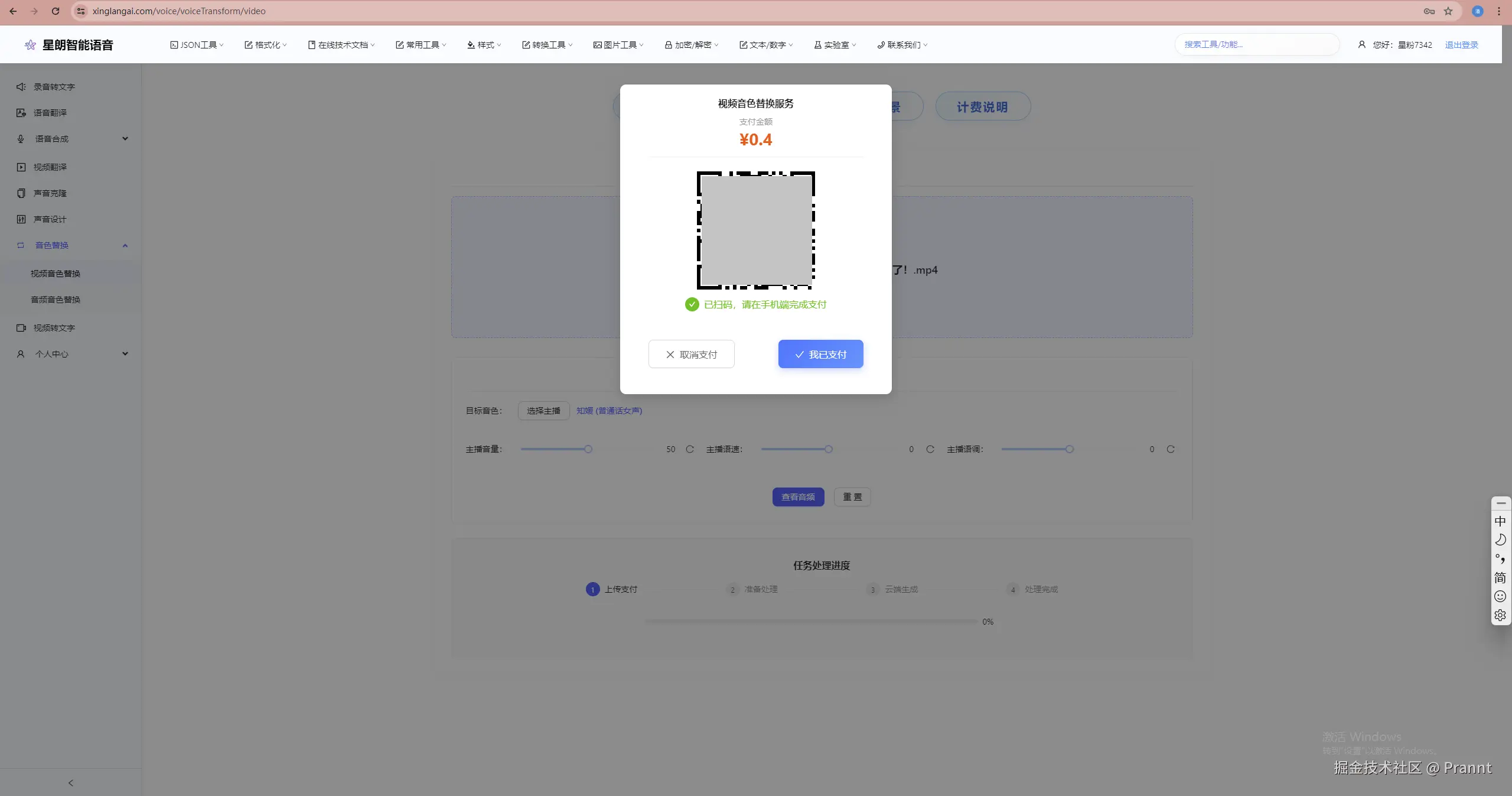Click the 主播音量 slider handle
The image size is (1512, 796).
[588, 449]
